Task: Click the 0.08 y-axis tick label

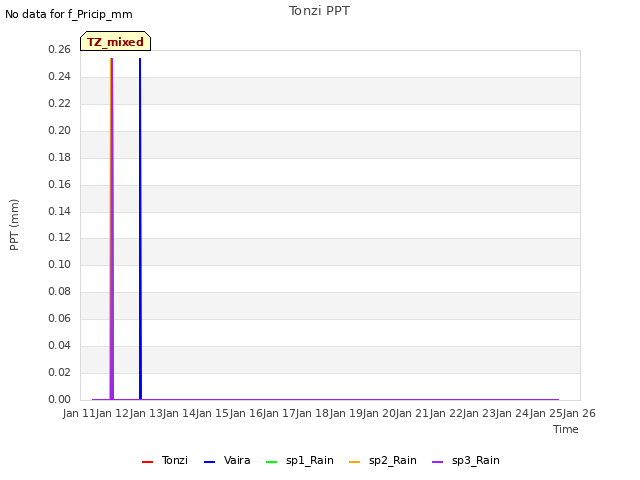Action: [59, 291]
